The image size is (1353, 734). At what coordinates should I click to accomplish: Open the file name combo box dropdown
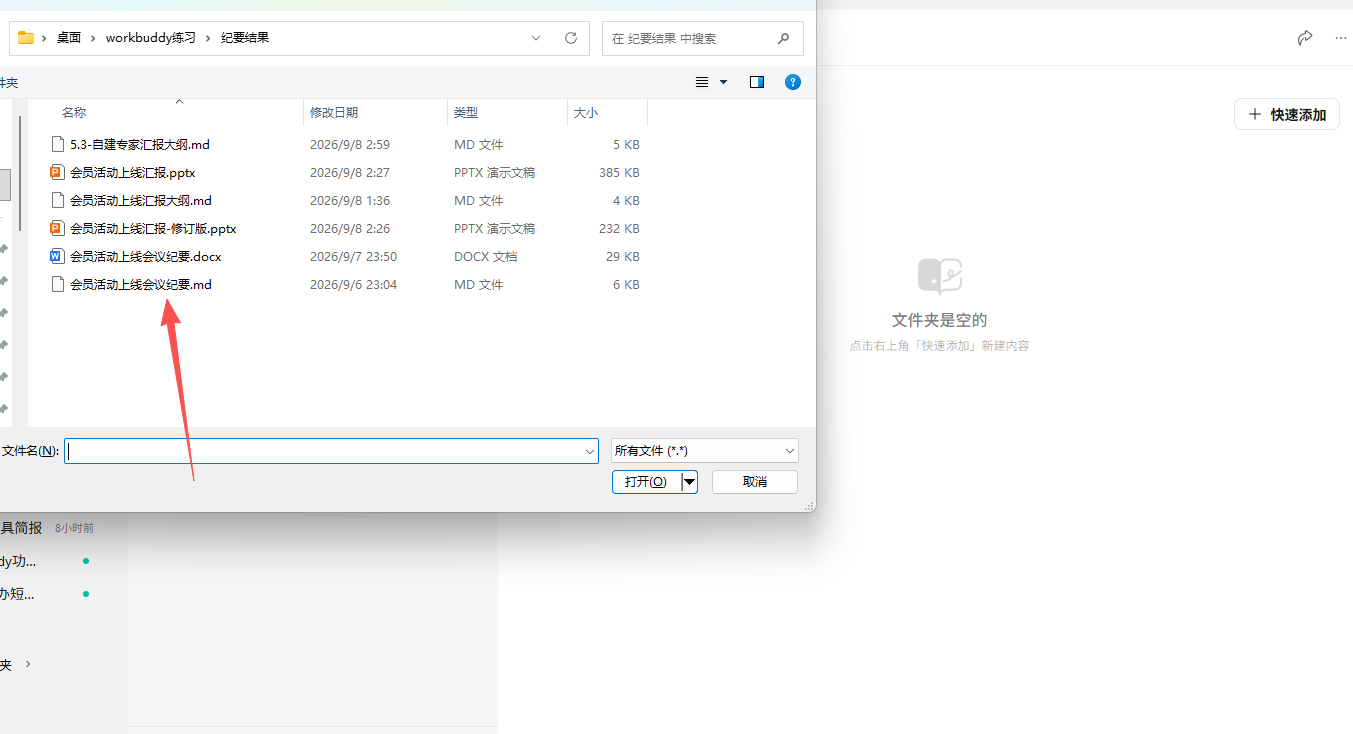tap(590, 451)
